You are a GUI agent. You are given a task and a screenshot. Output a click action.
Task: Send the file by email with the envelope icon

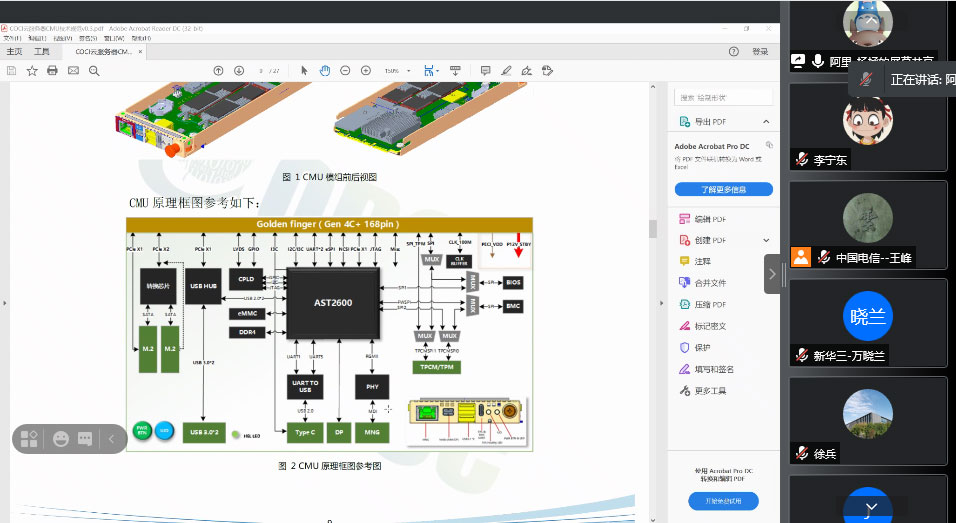coord(73,71)
